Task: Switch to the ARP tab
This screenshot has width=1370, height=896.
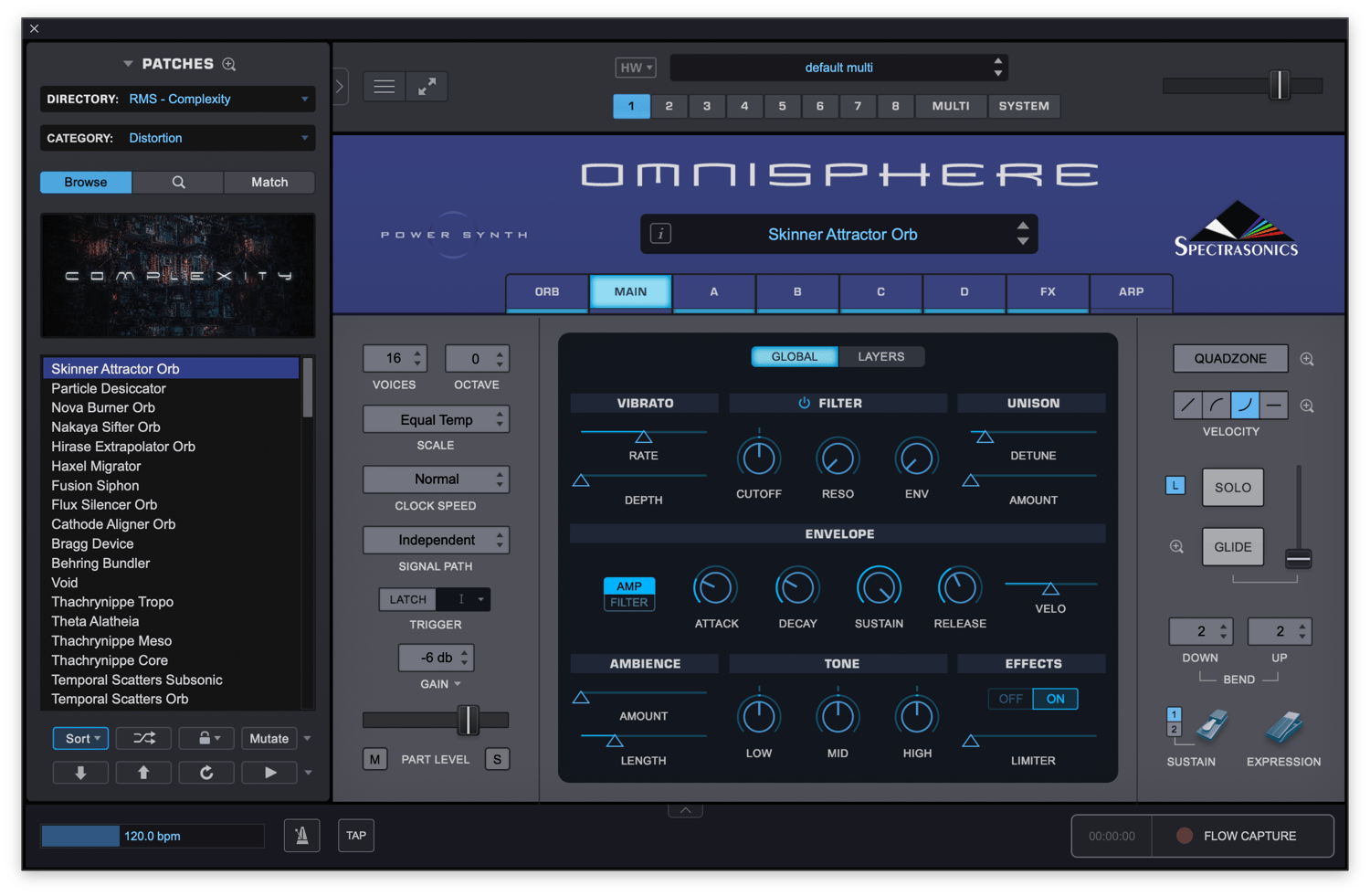Action: click(x=1131, y=292)
